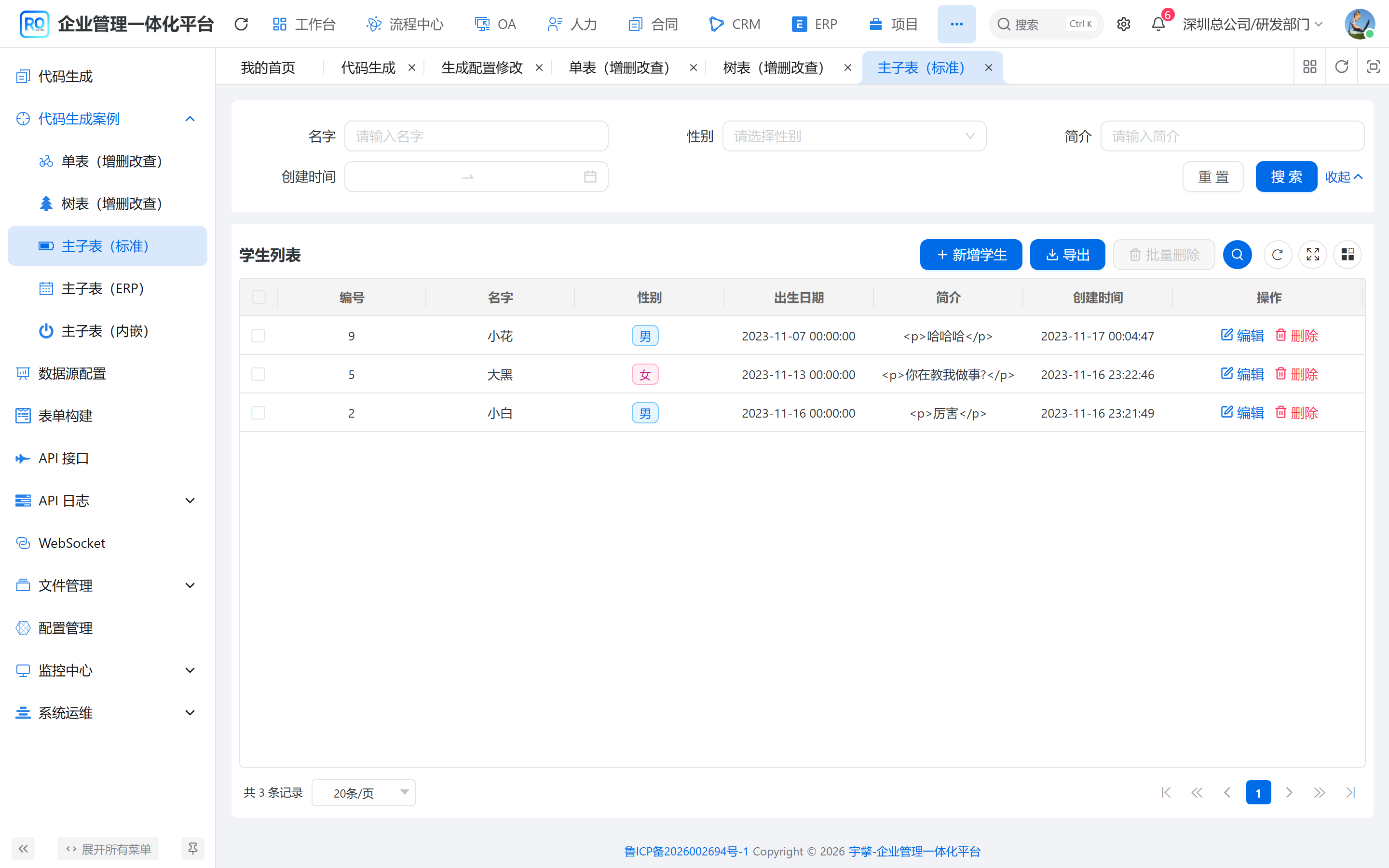Maximize the student list table
1389x868 pixels.
point(1313,254)
